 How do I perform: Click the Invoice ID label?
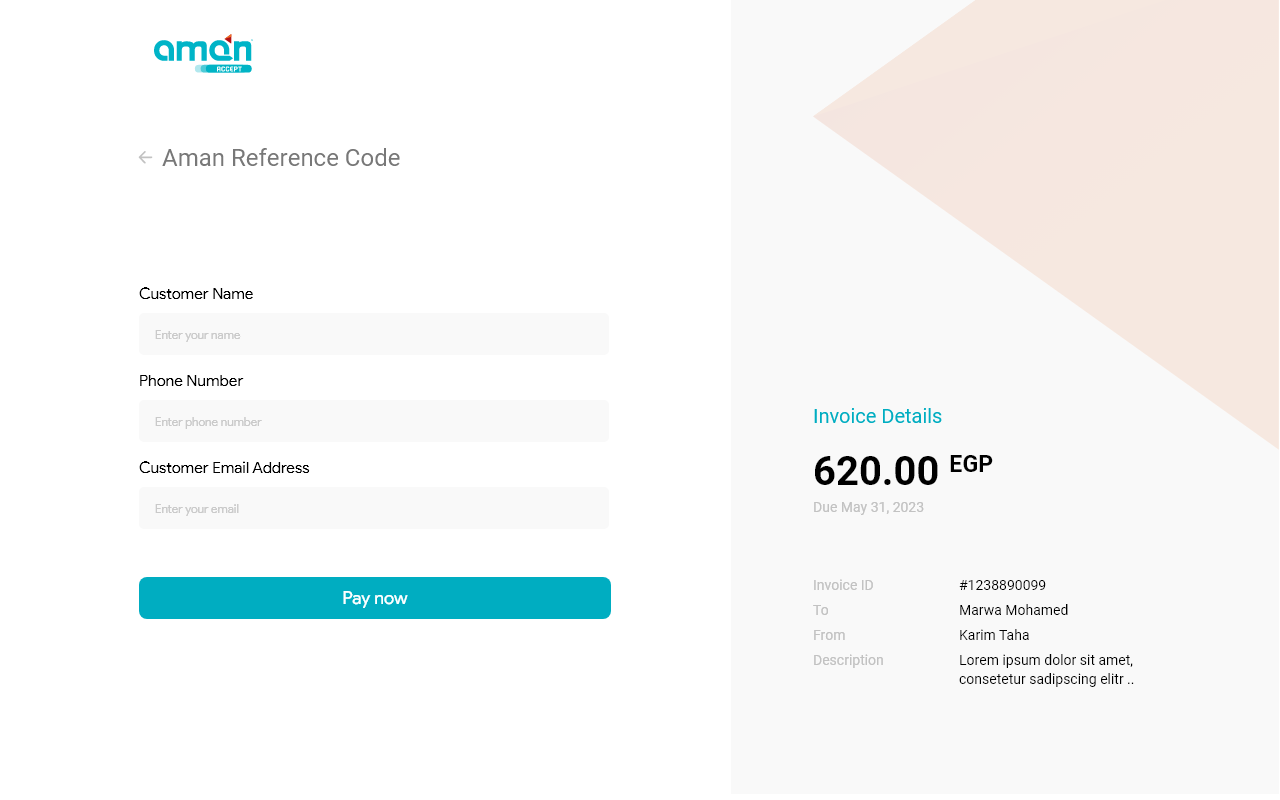(x=843, y=585)
